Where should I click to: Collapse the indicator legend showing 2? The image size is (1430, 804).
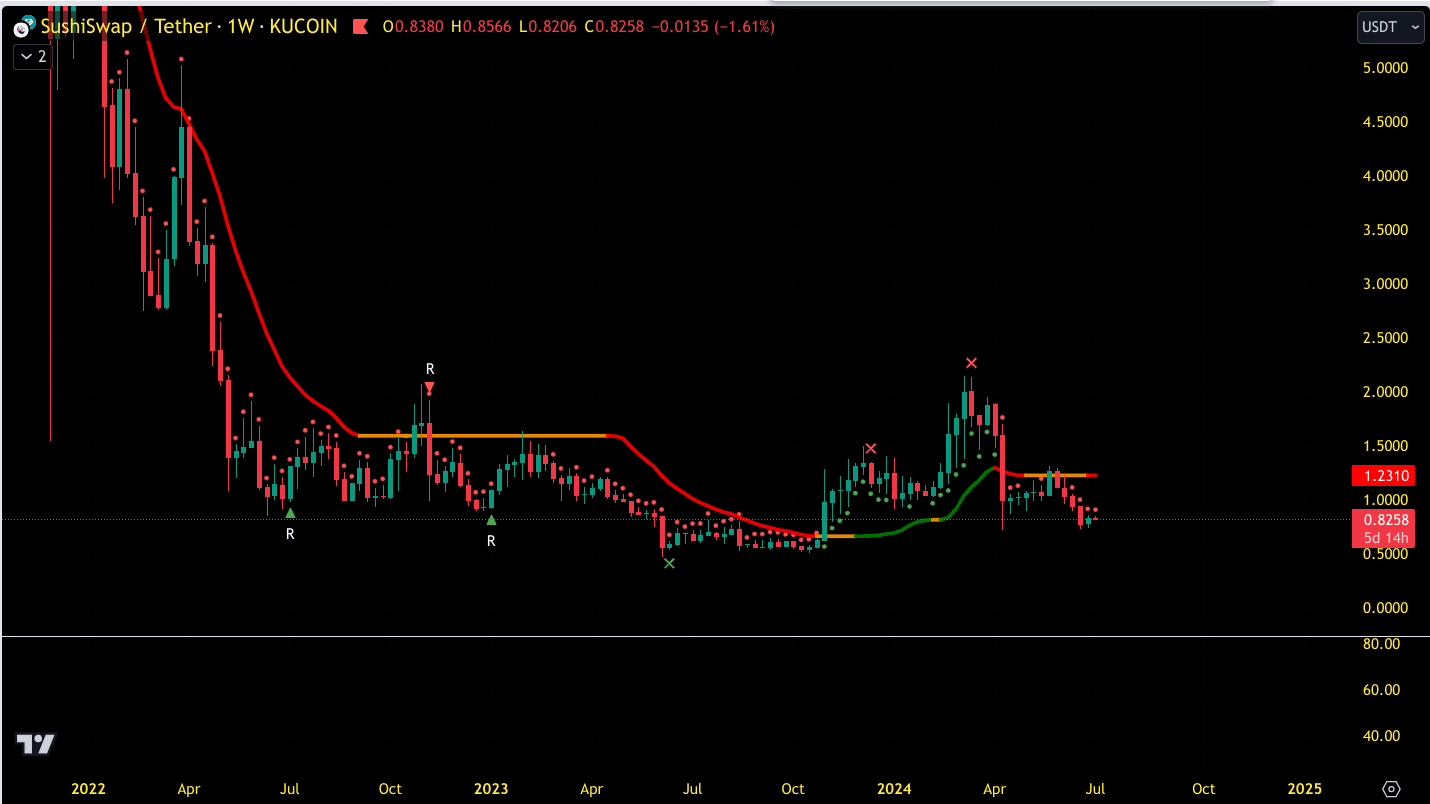pyautogui.click(x=31, y=57)
